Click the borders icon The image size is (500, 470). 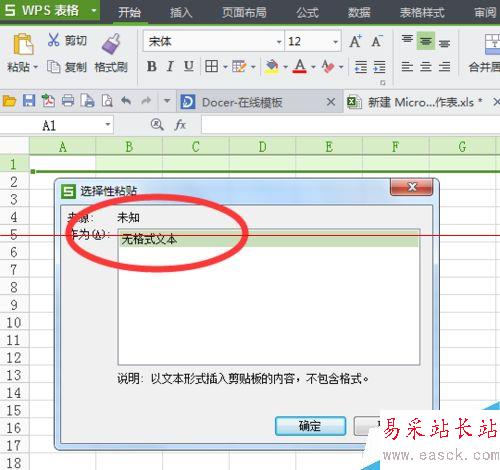tap(211, 66)
